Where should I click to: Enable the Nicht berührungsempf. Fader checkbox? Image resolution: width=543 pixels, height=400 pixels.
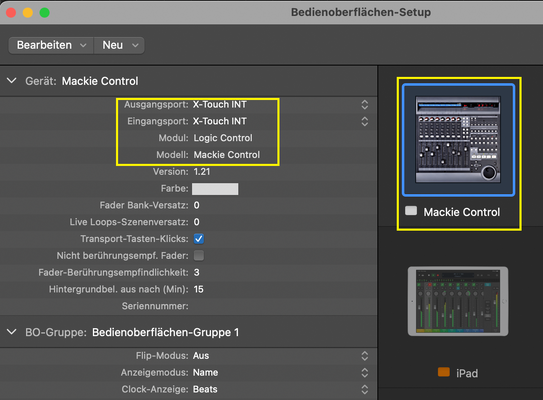[199, 256]
